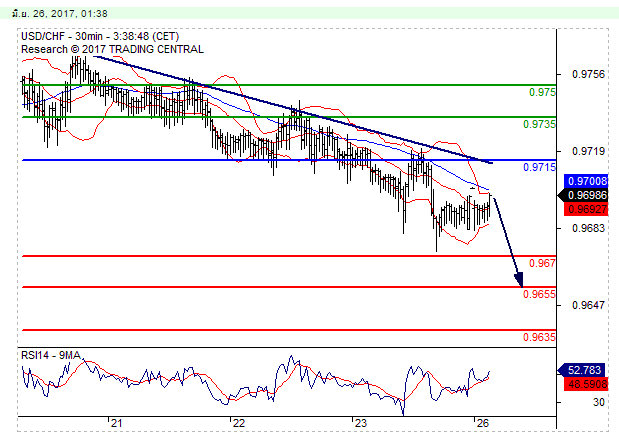This screenshot has width=619, height=440.
Task: Click the date axis label 23
Action: [x=361, y=423]
